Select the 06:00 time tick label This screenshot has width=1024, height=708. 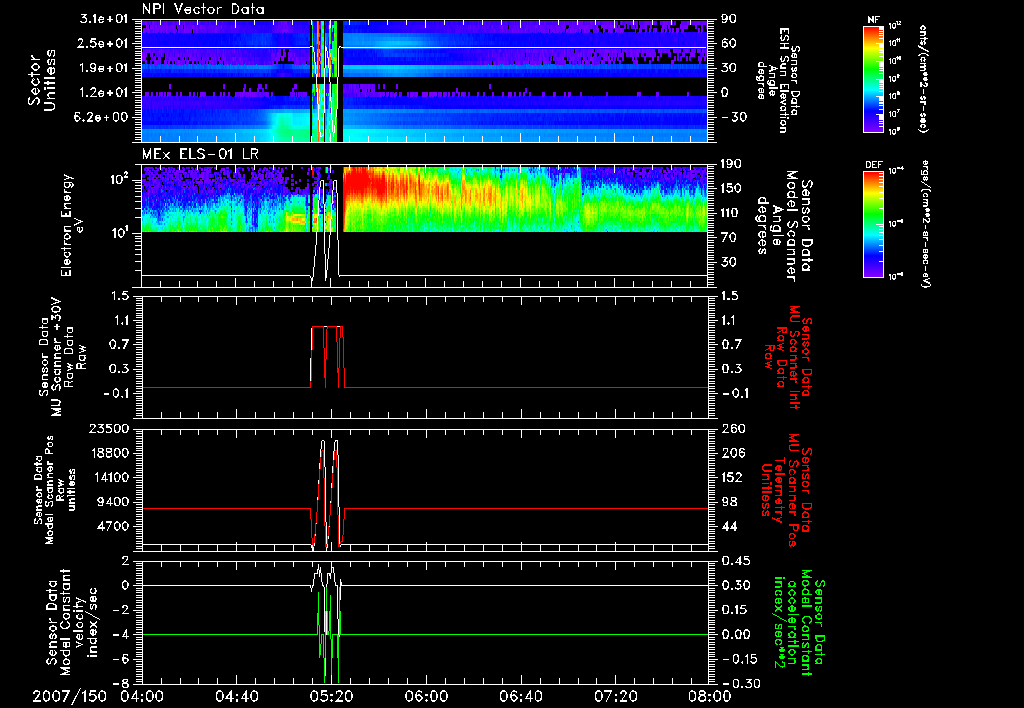[x=425, y=696]
